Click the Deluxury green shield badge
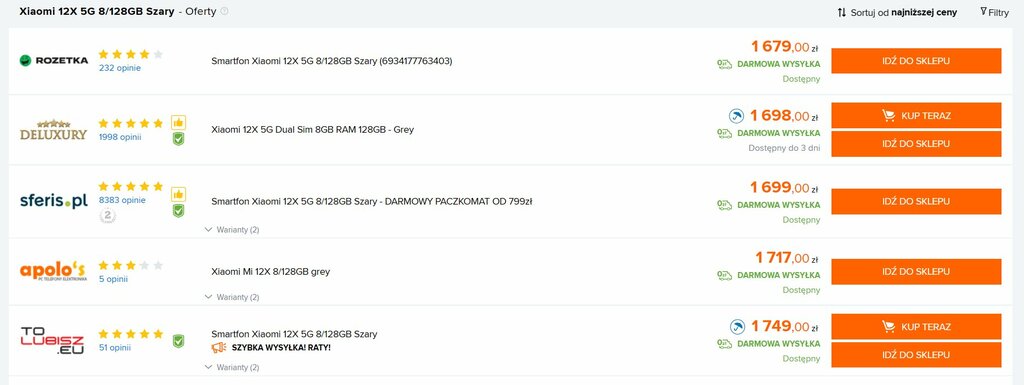 (178, 138)
